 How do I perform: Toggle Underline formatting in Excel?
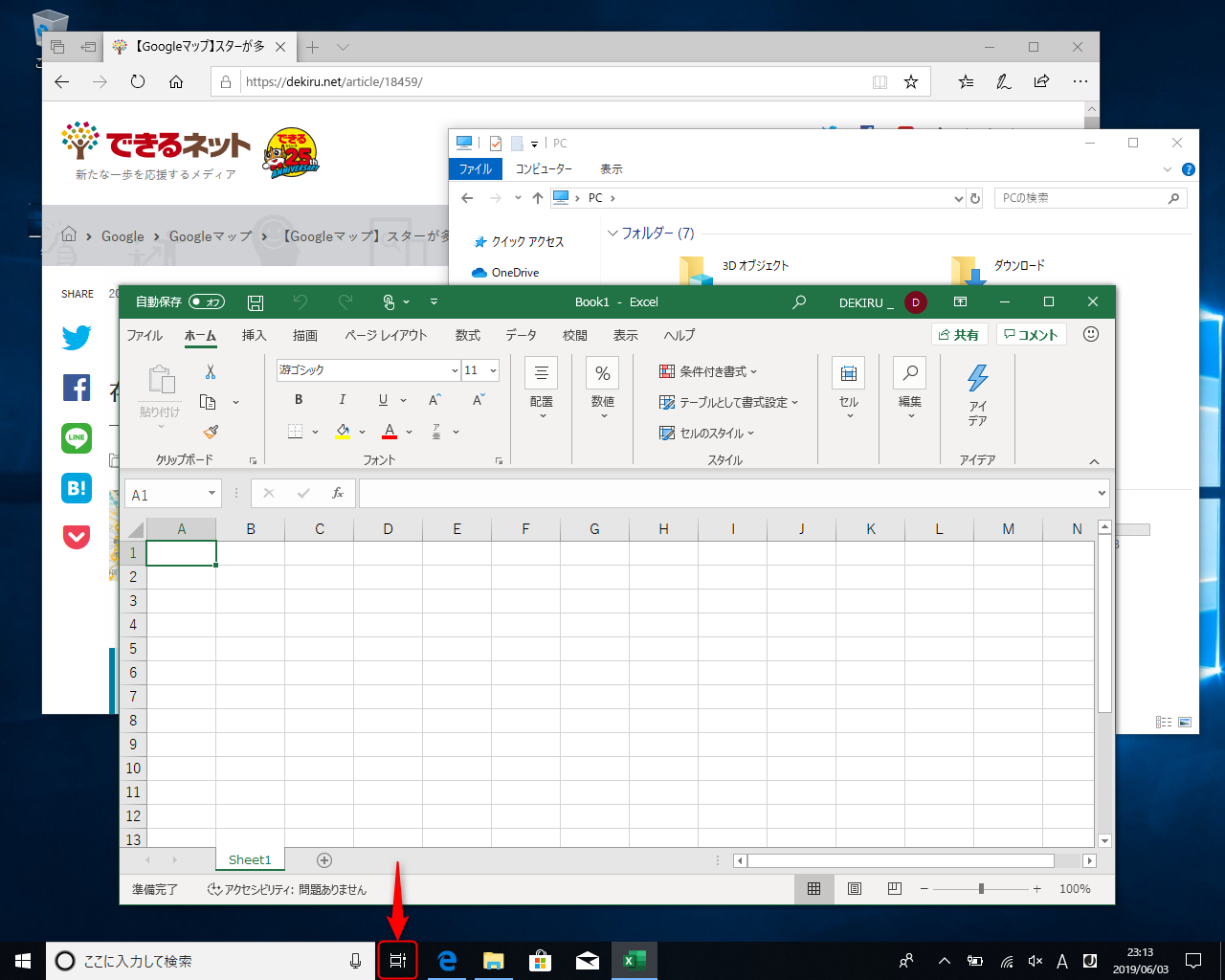coord(383,400)
